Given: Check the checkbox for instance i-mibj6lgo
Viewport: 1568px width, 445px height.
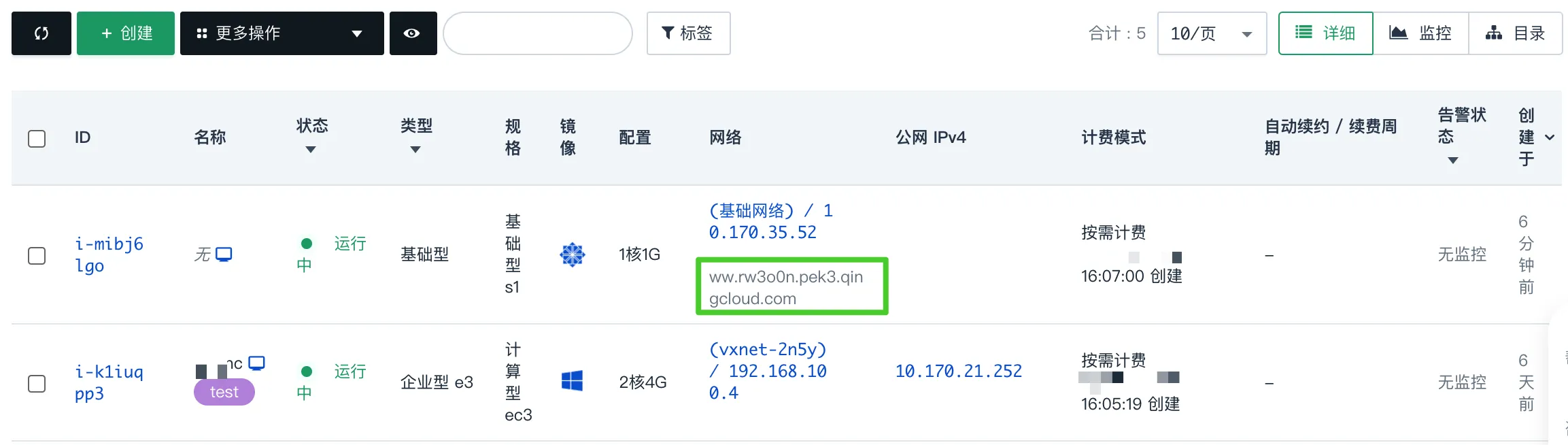Looking at the screenshot, I should pos(37,255).
